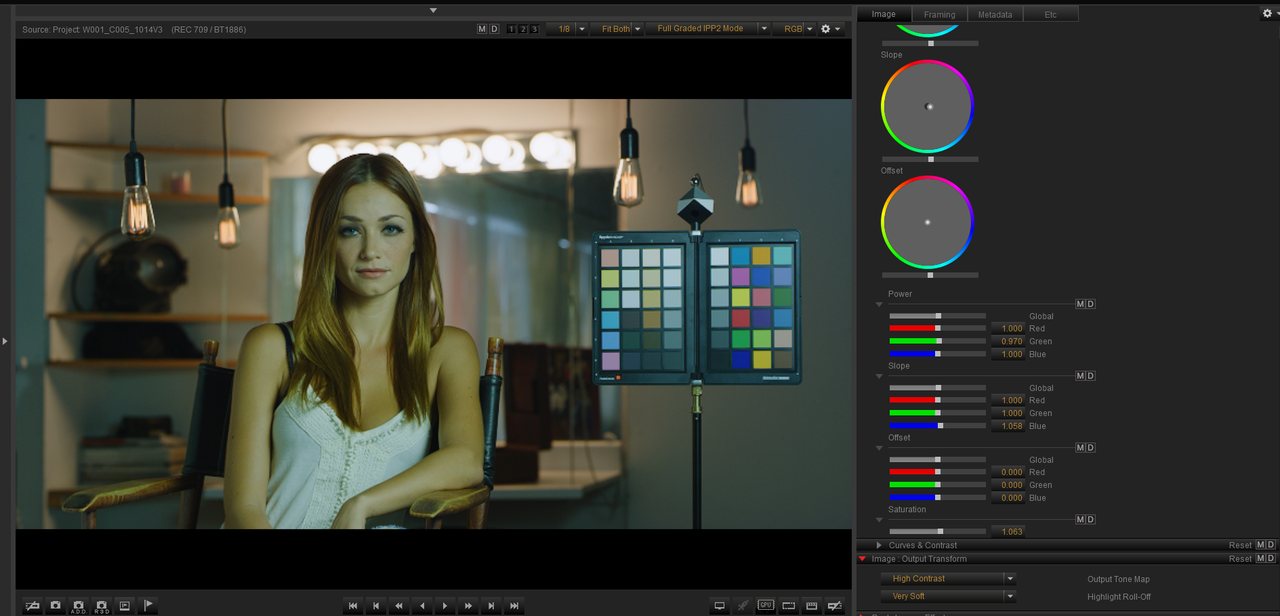Click the flag marker icon
This screenshot has width=1280, height=616.
[x=148, y=606]
